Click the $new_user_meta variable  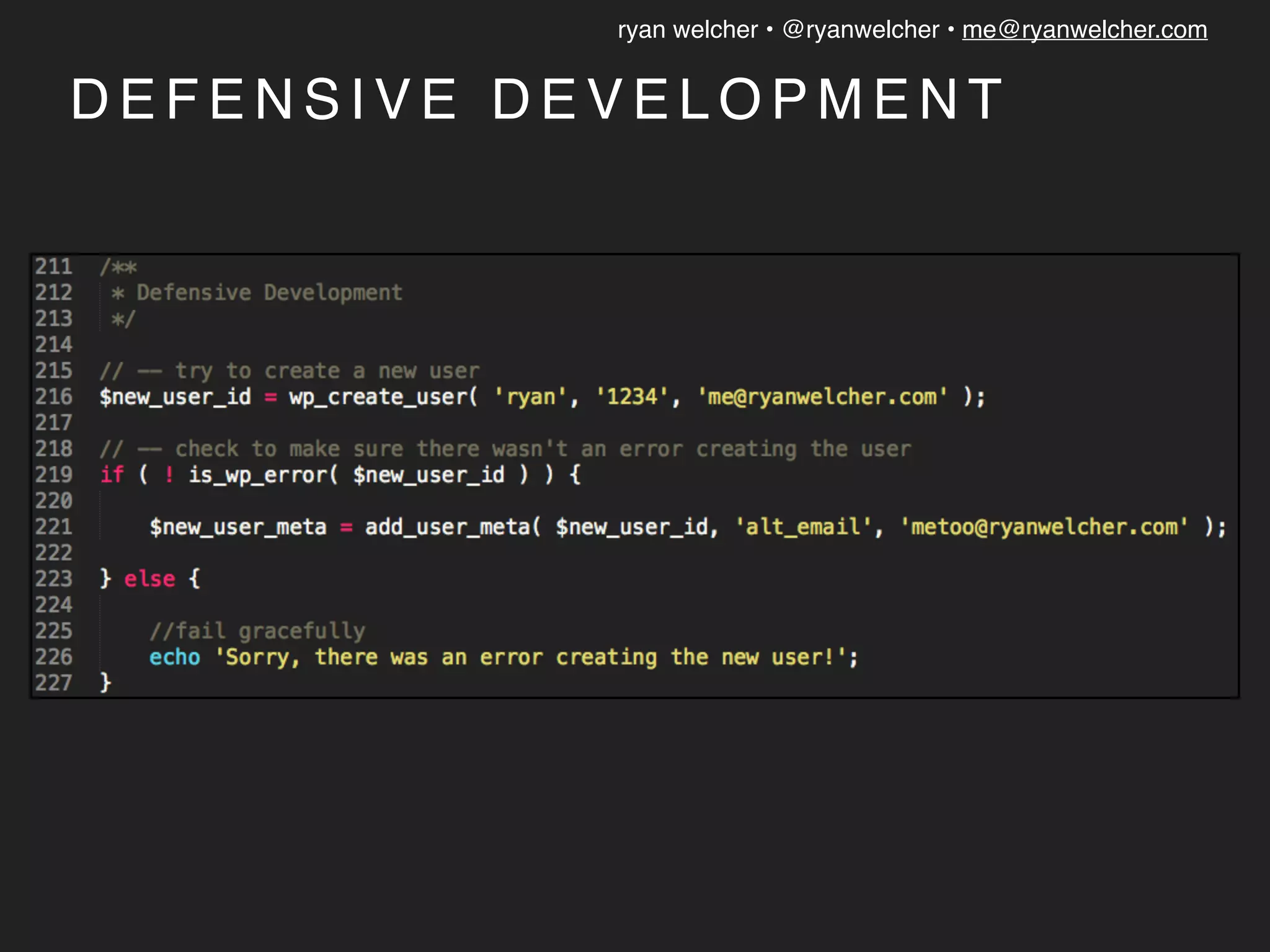coord(238,527)
